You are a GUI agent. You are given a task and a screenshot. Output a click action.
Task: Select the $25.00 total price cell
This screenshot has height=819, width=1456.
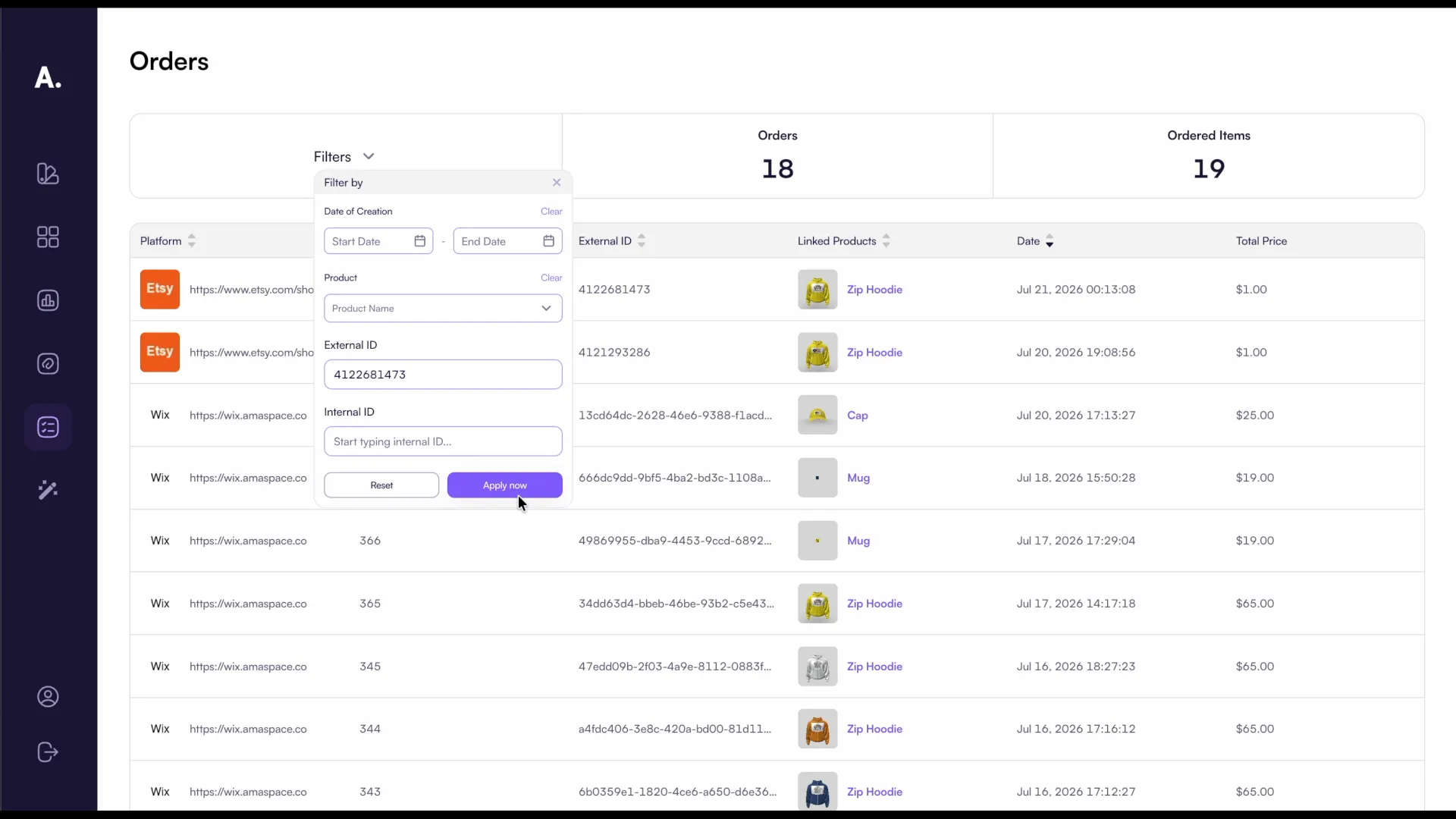1255,416
